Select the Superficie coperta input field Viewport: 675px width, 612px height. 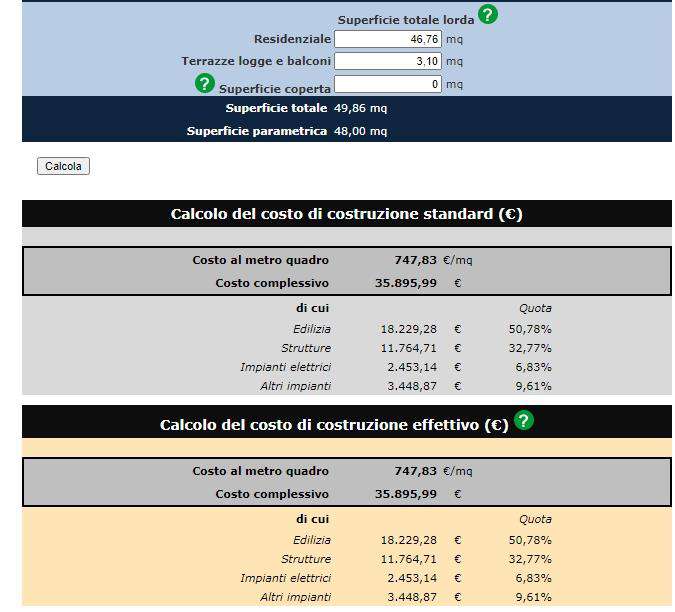(x=388, y=84)
